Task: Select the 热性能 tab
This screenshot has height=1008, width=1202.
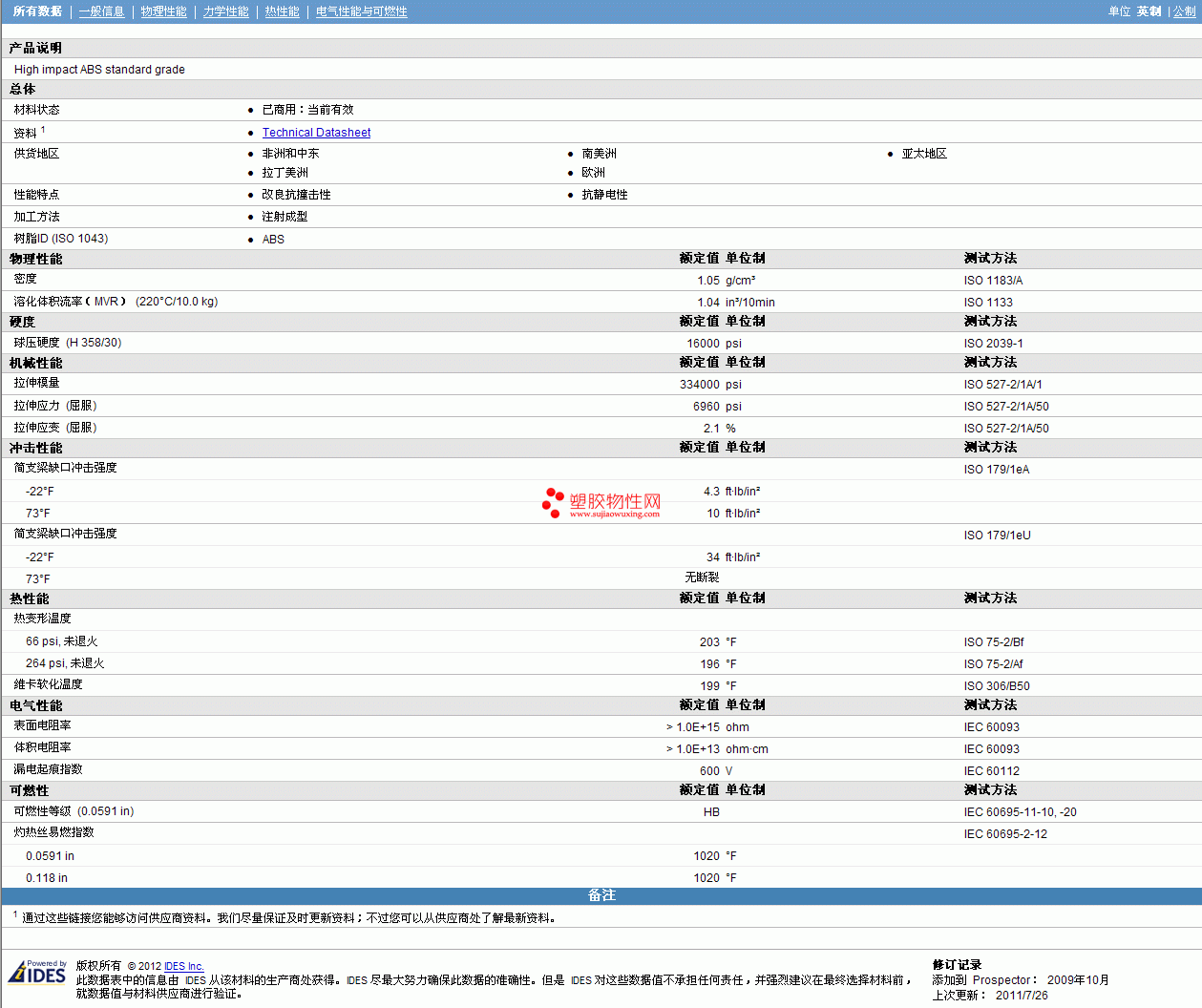Action: tap(282, 11)
